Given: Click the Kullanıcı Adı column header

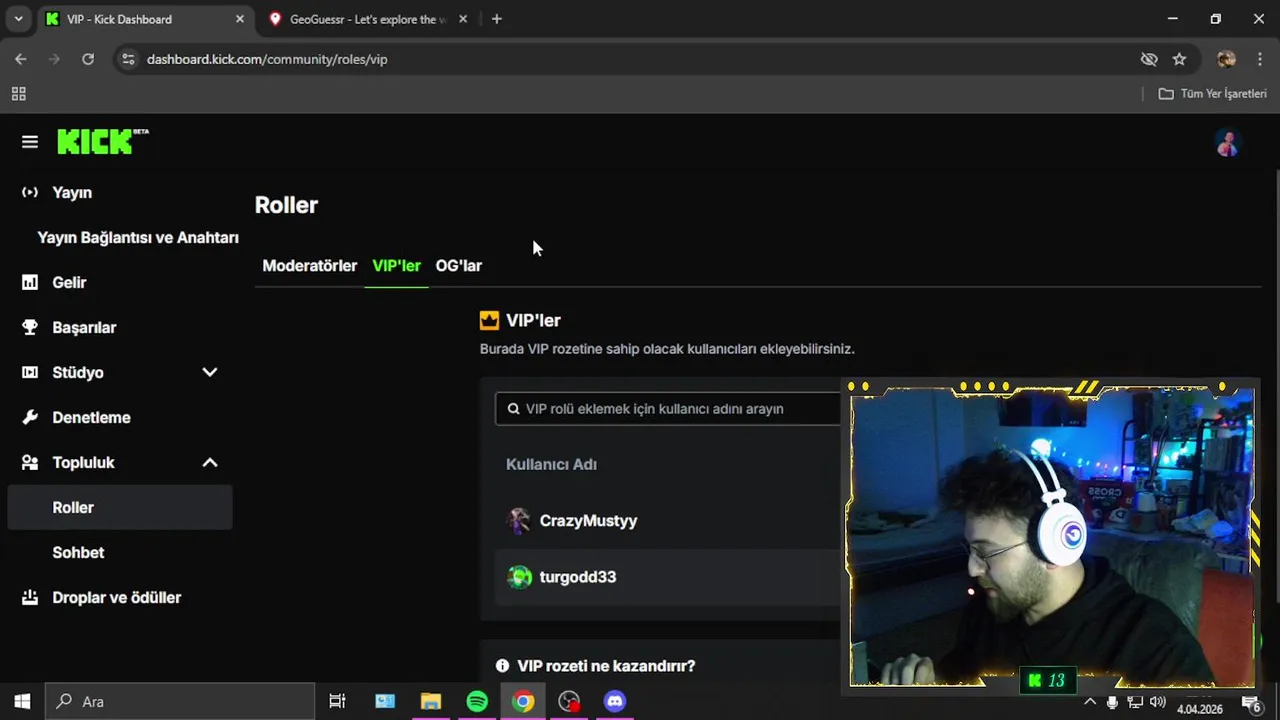Looking at the screenshot, I should click(x=551, y=464).
